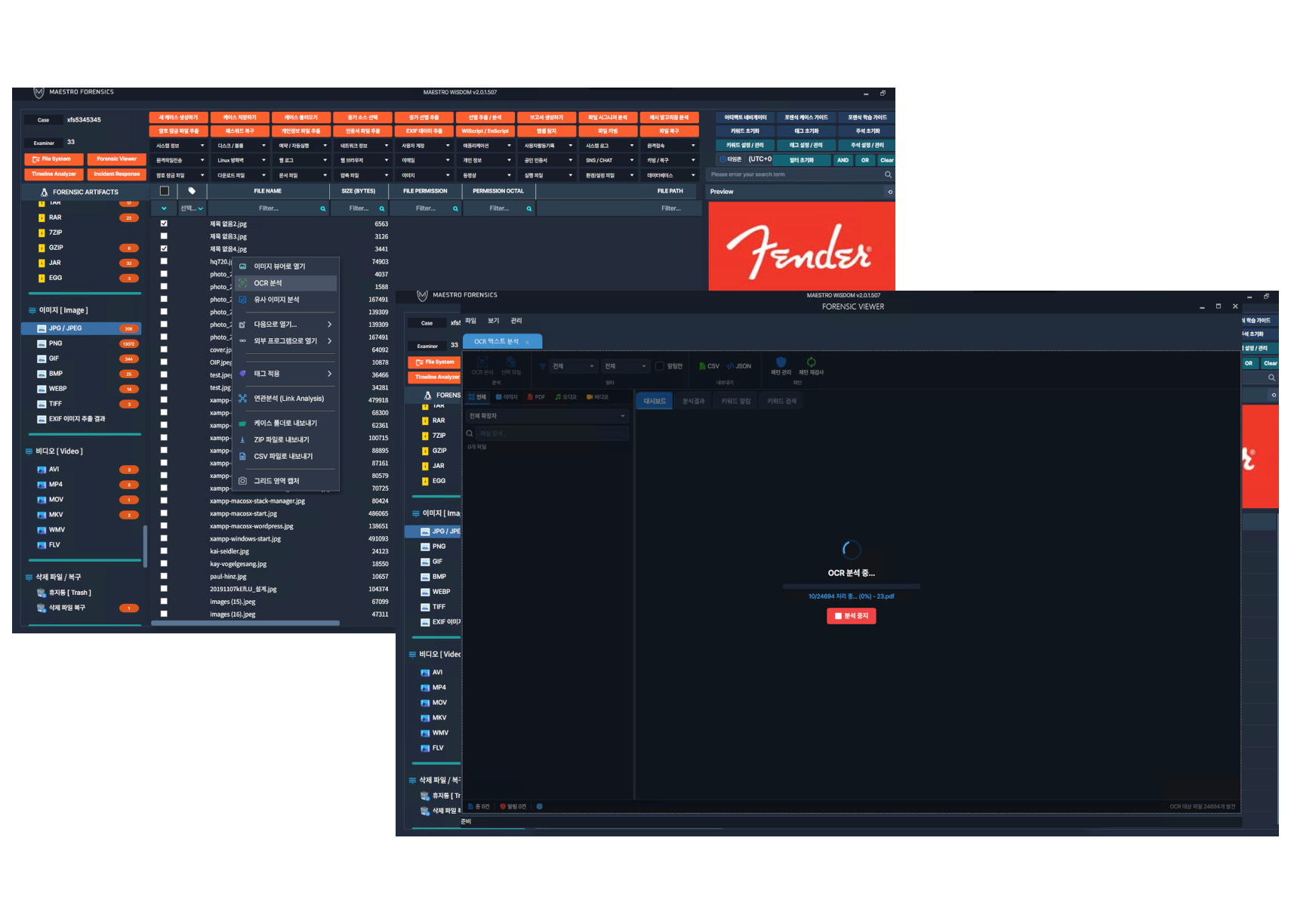Click the FILE NAME filter magnifier icon
The image size is (1291, 924).
pos(323,209)
